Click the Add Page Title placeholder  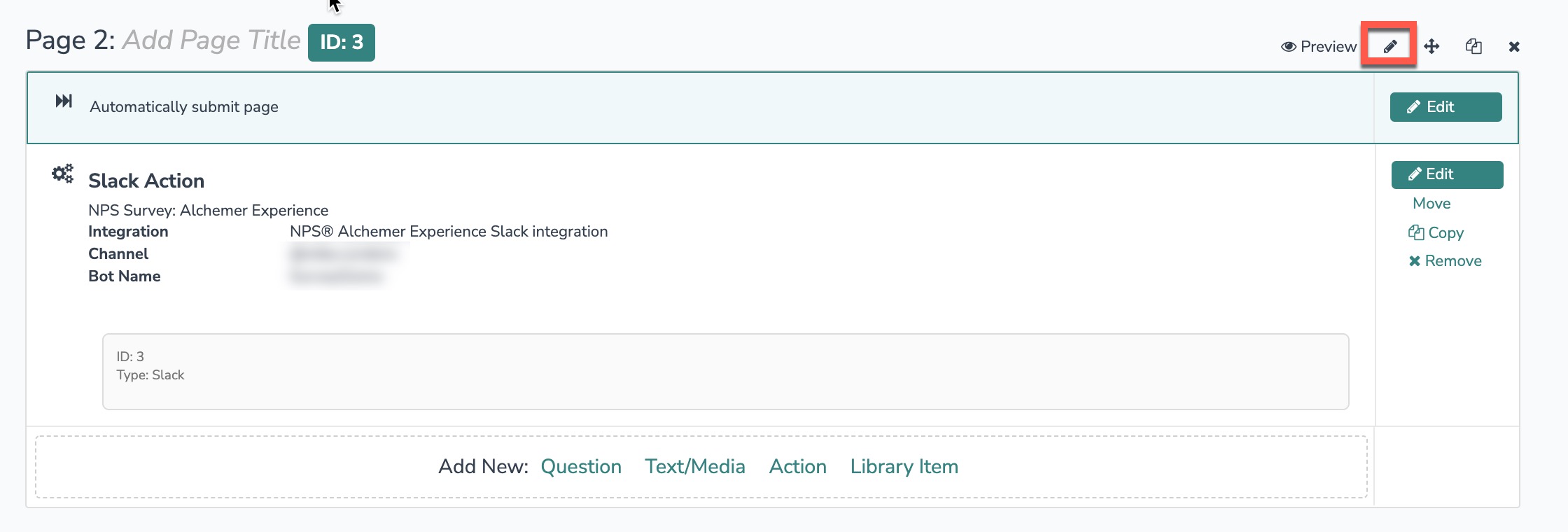coord(211,41)
